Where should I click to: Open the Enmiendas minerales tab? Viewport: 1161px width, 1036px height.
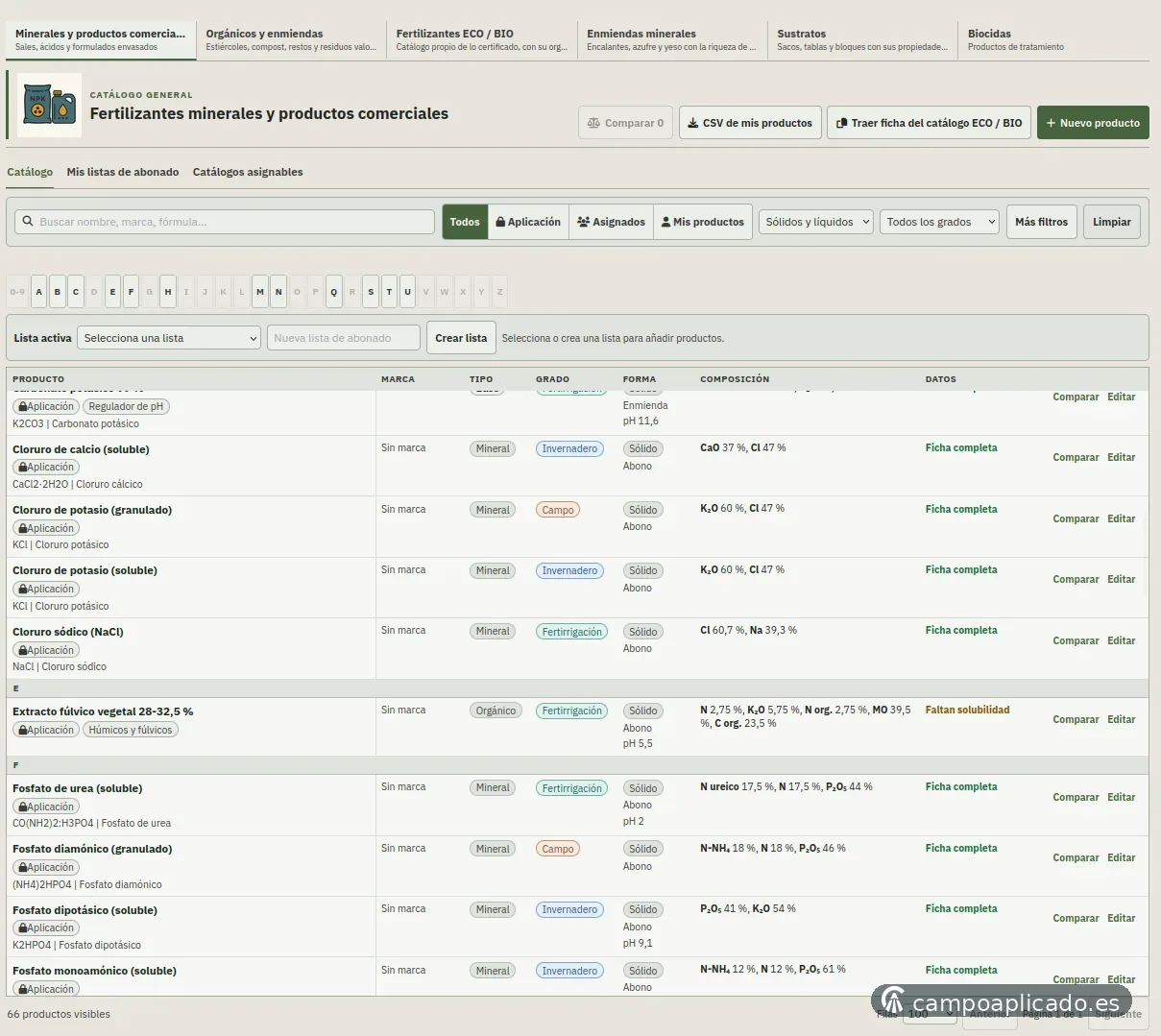[x=672, y=39]
